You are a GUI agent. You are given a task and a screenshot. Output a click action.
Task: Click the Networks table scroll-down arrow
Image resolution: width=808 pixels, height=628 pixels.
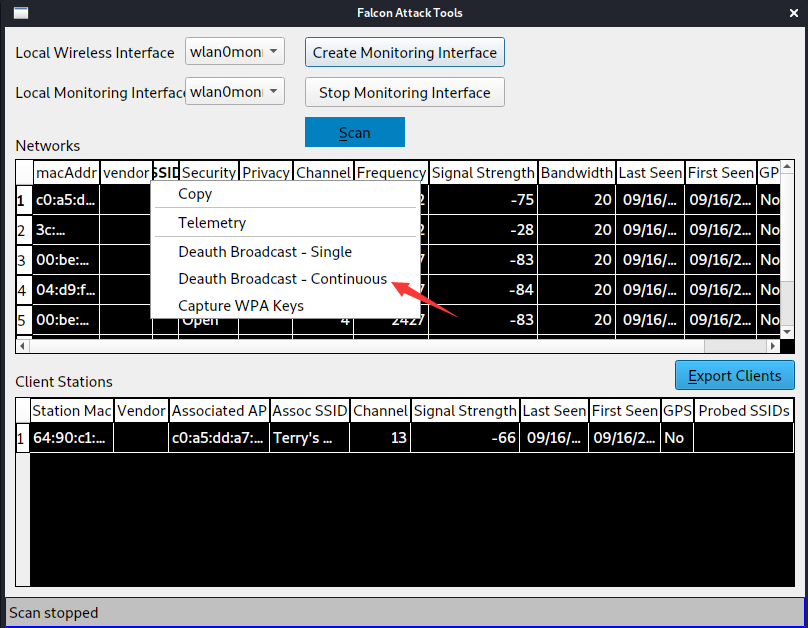pyautogui.click(x=787, y=332)
